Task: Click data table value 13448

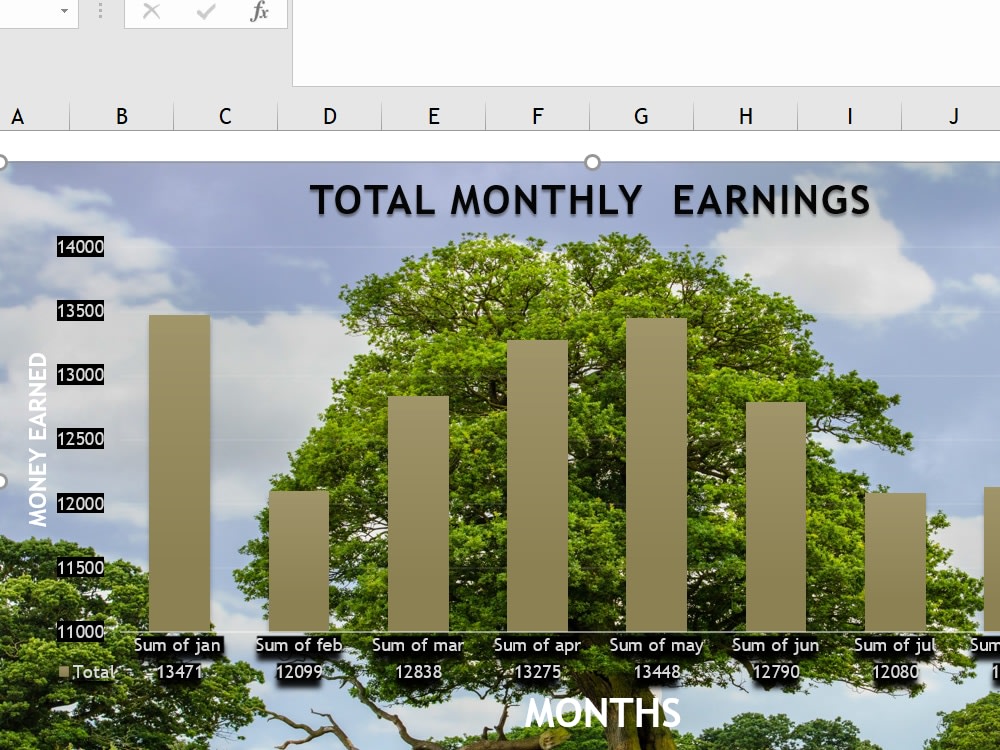Action: 657,672
